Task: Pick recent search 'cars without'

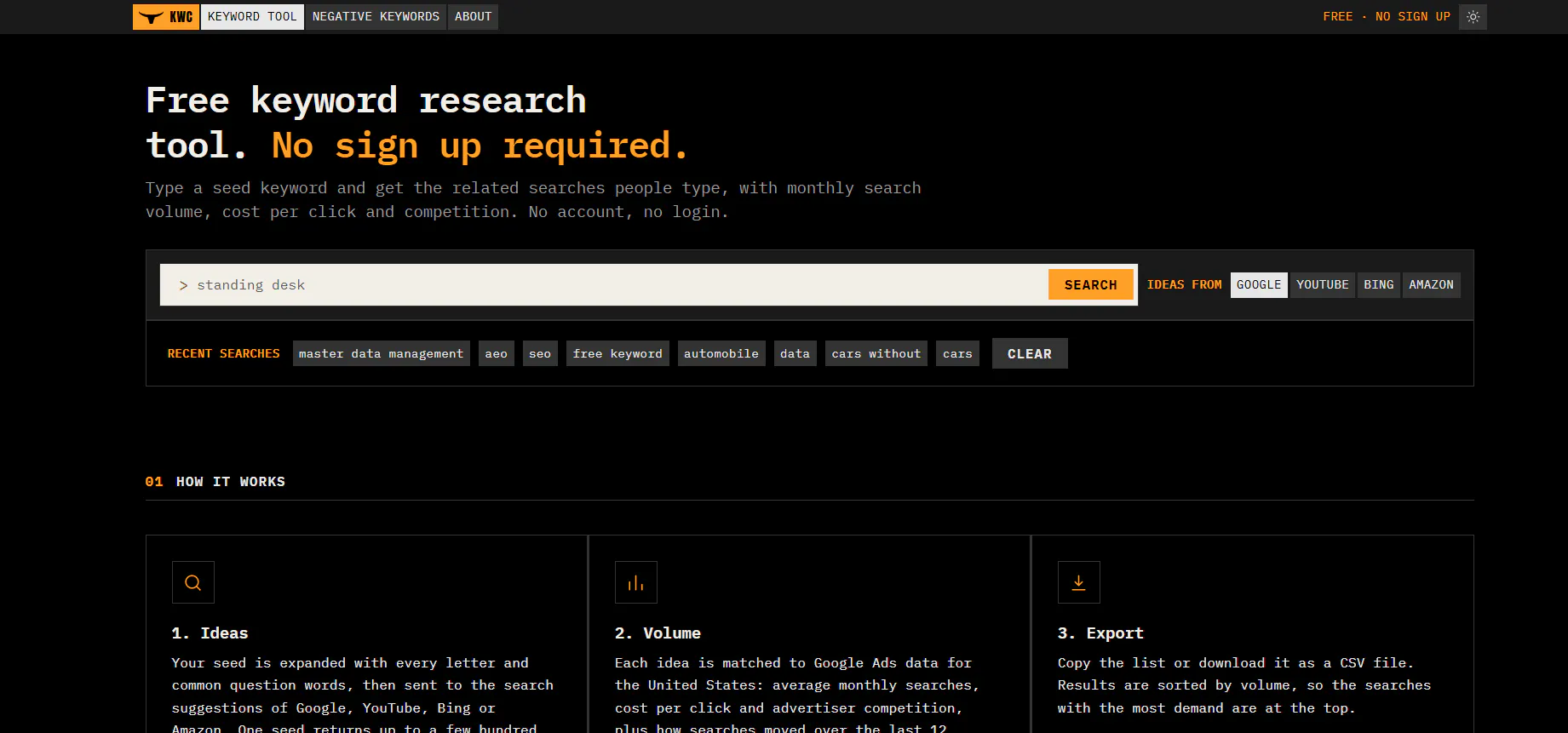Action: coord(876,353)
